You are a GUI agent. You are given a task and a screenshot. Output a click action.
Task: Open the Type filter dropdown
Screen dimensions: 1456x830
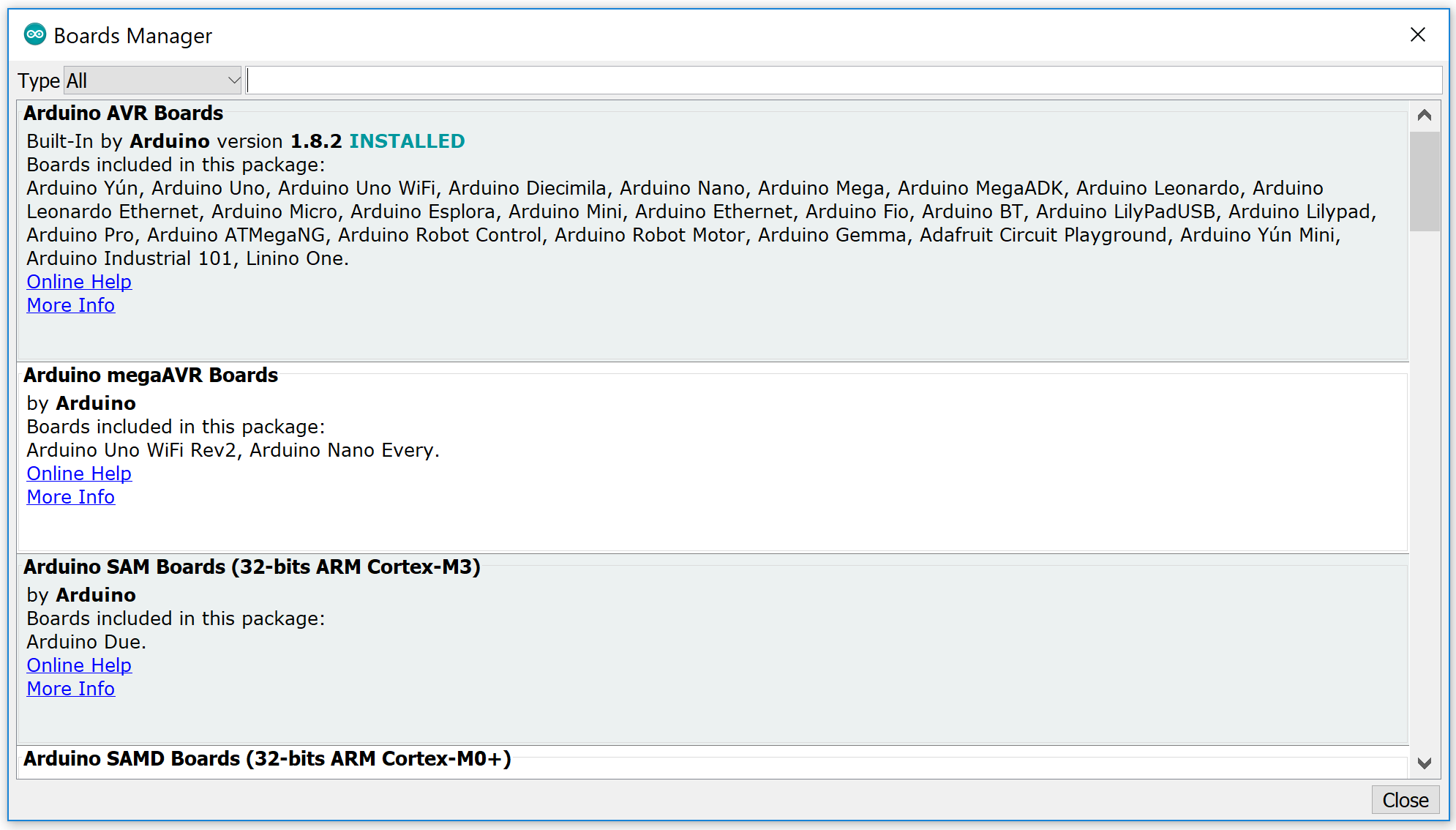point(153,81)
